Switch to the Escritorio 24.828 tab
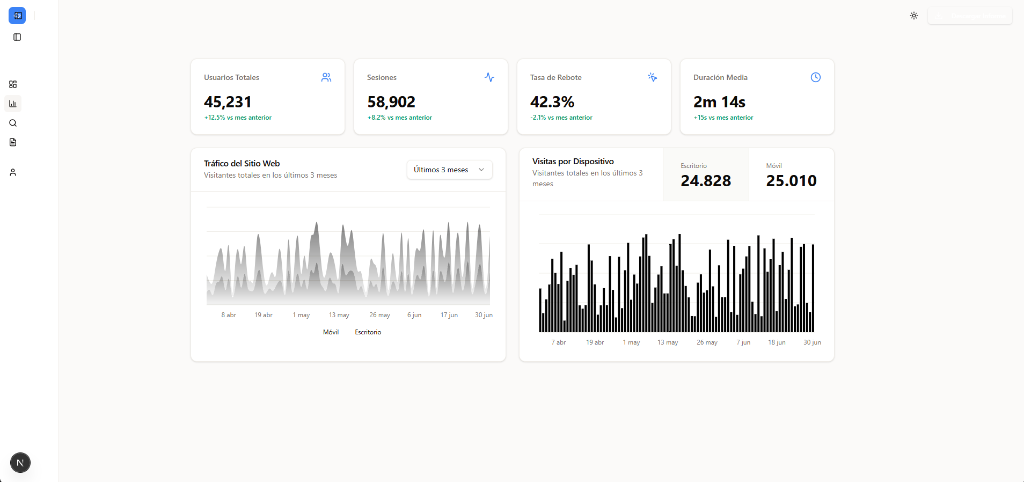1024x482 pixels. click(x=705, y=174)
